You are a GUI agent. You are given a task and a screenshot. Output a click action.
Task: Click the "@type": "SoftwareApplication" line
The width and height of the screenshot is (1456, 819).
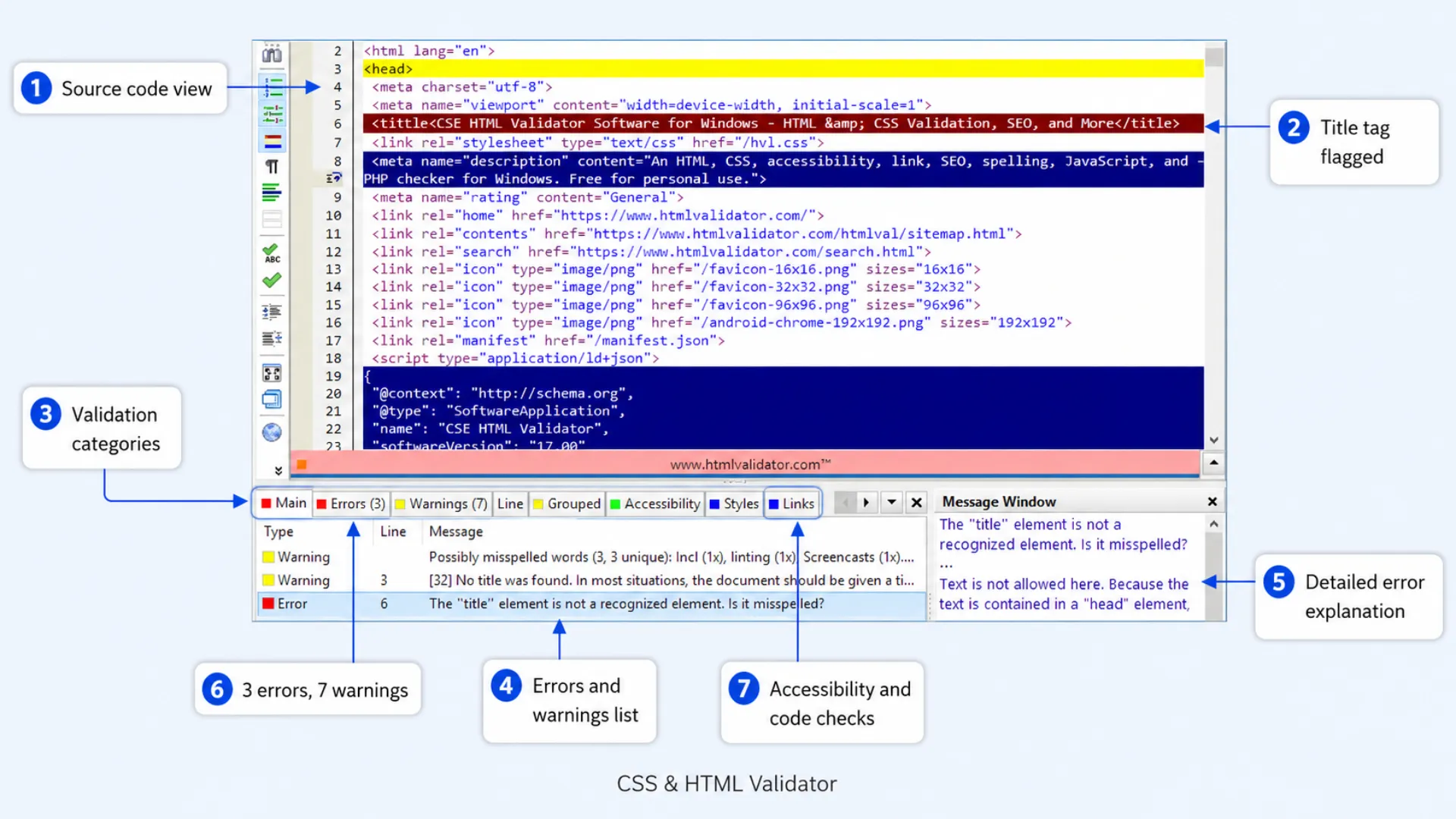click(x=498, y=411)
